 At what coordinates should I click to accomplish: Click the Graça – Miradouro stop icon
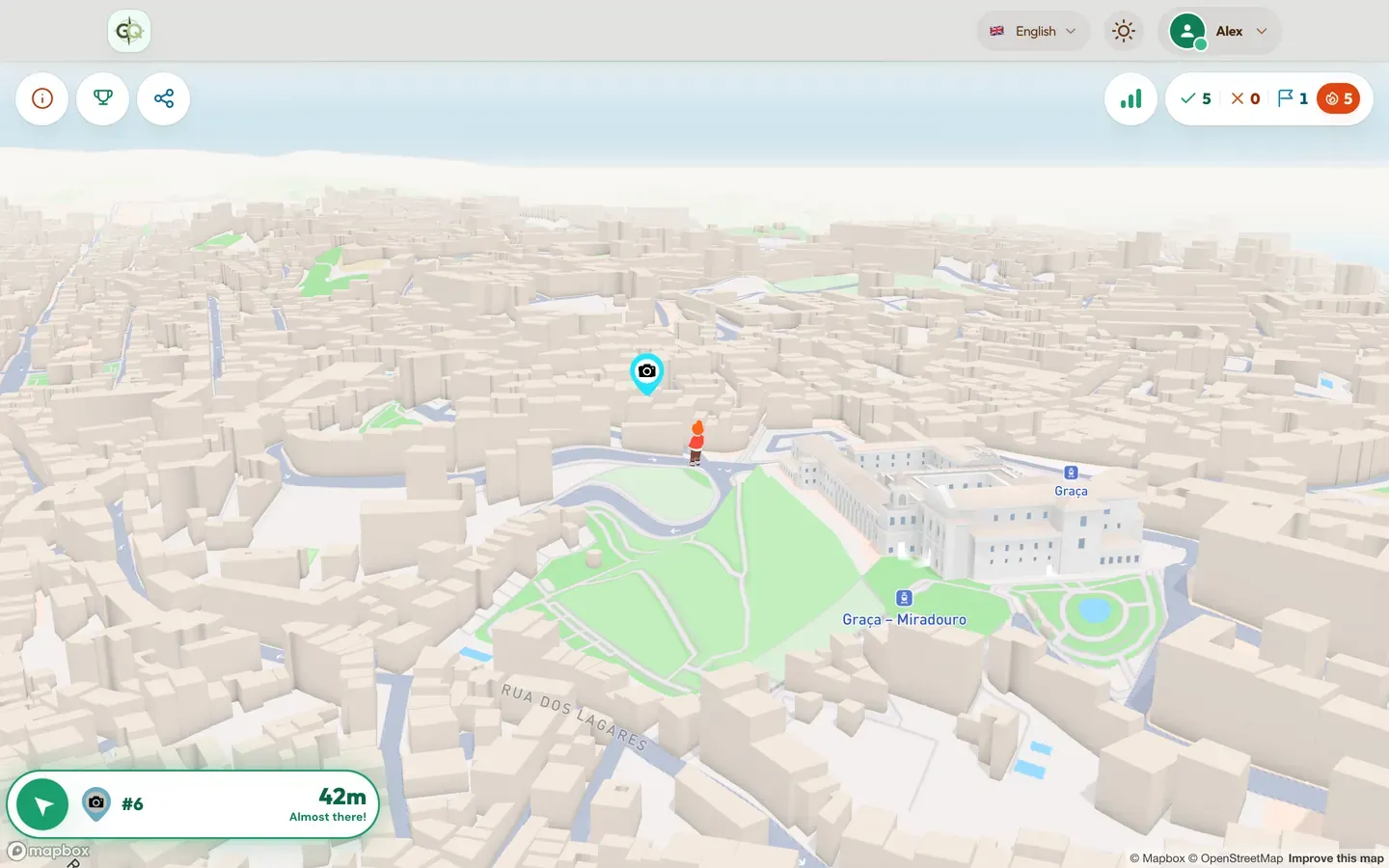pyautogui.click(x=904, y=598)
